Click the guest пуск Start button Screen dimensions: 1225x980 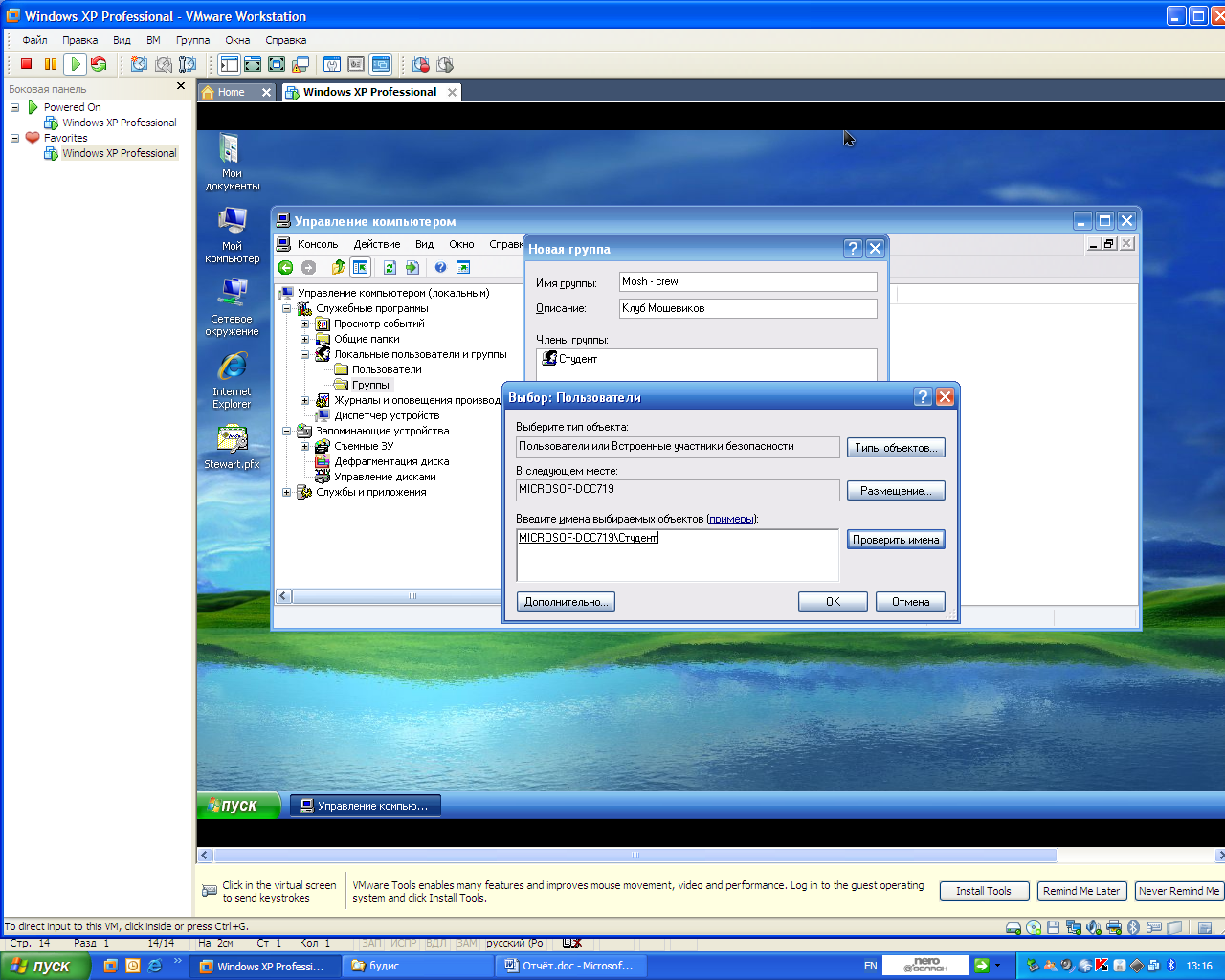click(239, 806)
